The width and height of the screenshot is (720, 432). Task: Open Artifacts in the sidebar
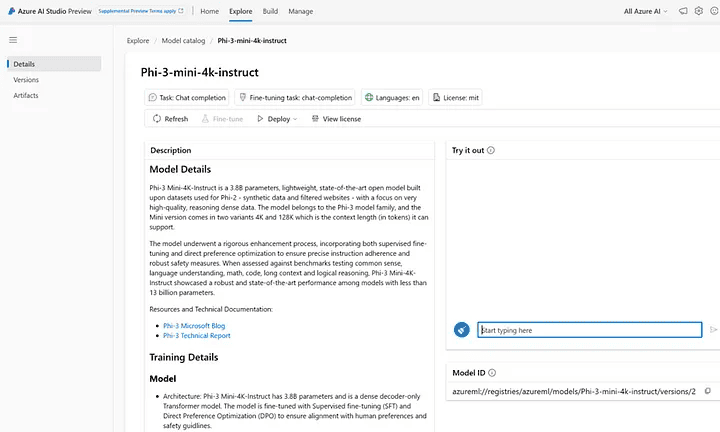coord(26,95)
